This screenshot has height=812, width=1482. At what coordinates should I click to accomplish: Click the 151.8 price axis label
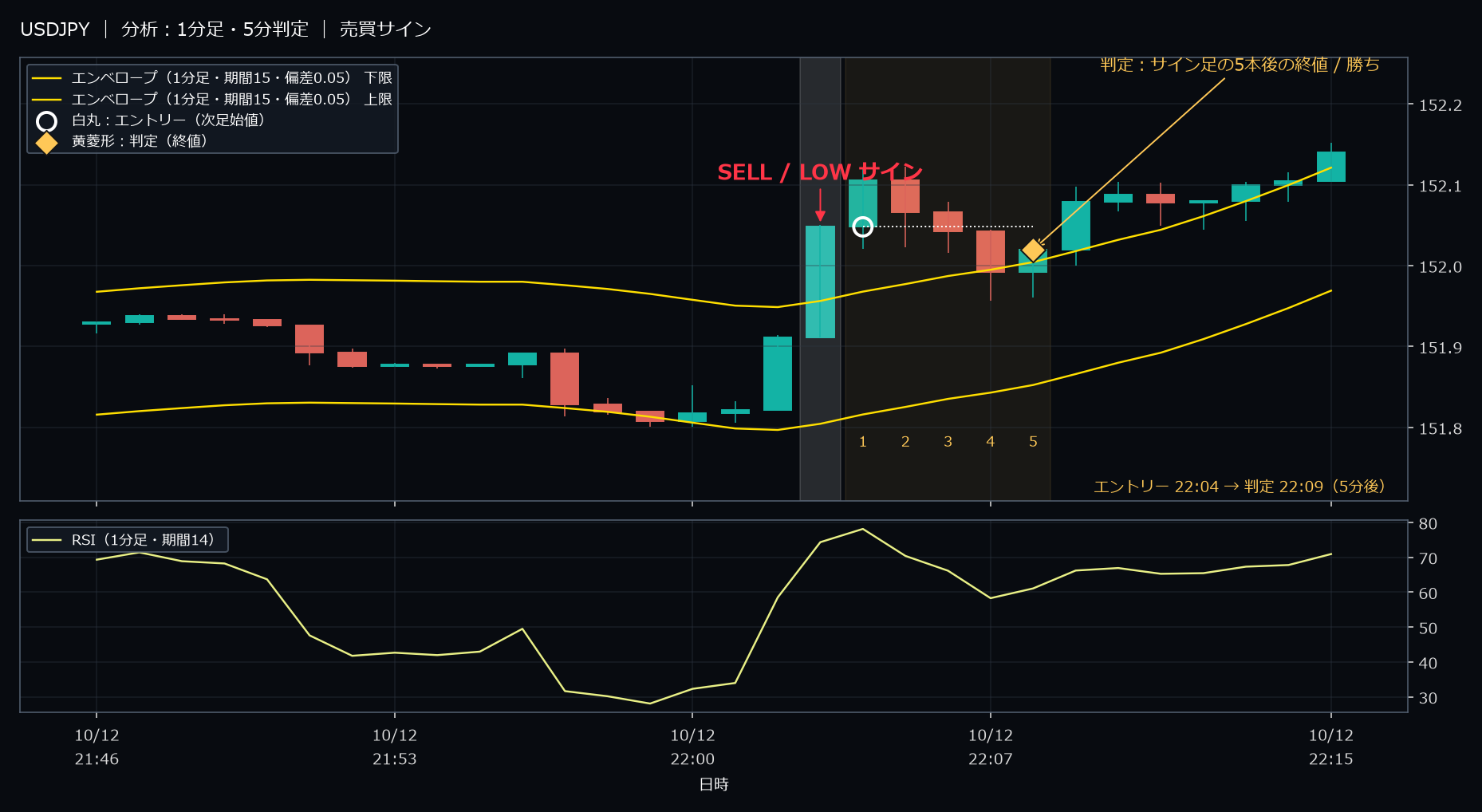click(1440, 429)
